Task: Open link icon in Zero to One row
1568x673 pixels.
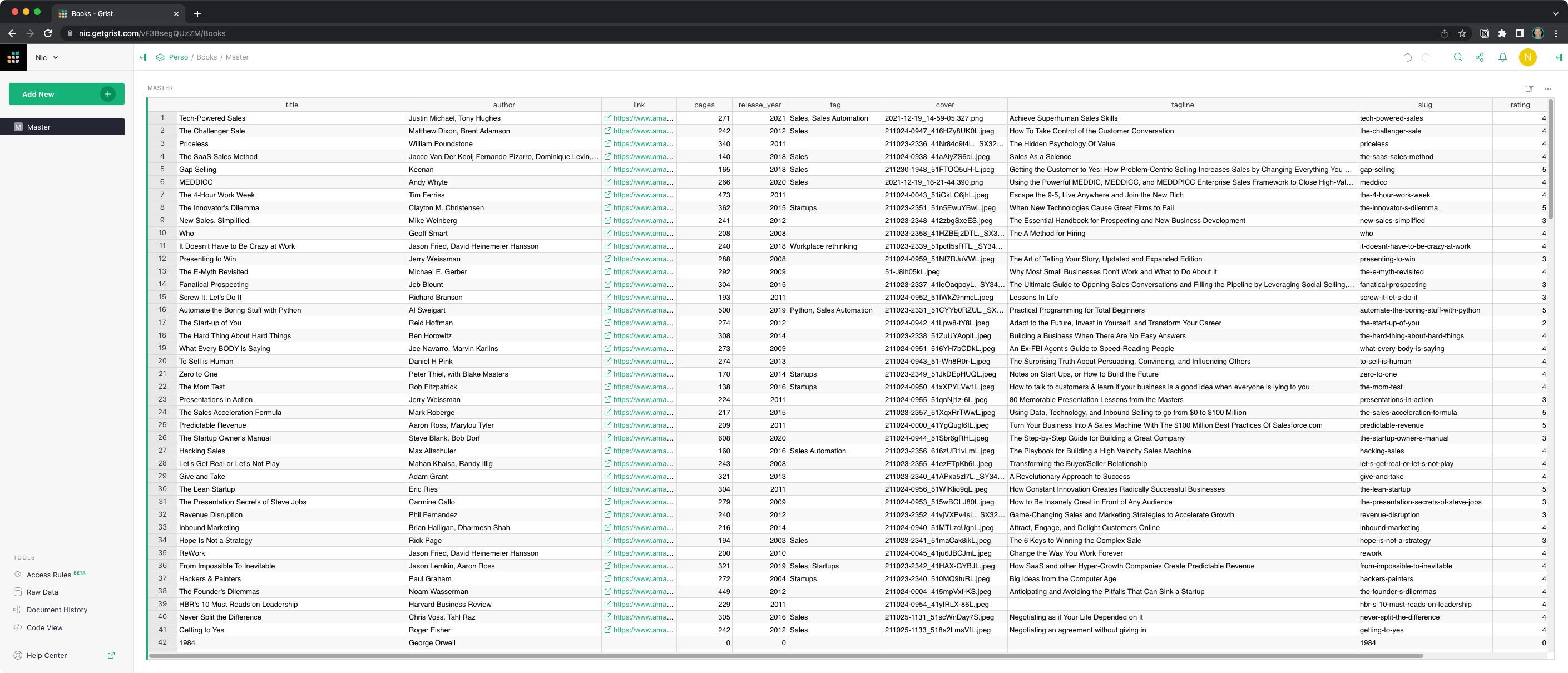Action: [607, 374]
